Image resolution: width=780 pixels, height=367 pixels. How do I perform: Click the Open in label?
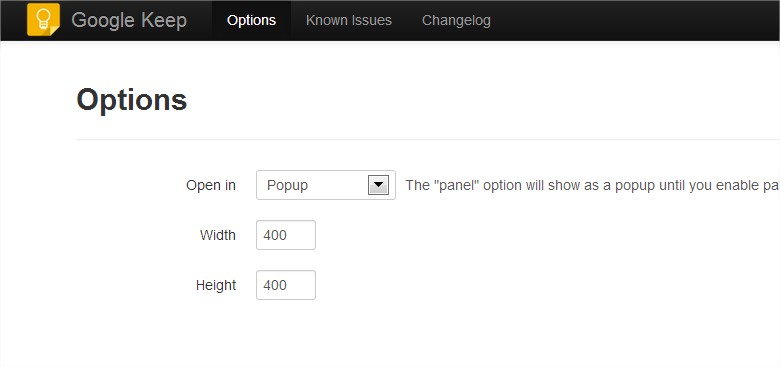pos(211,185)
